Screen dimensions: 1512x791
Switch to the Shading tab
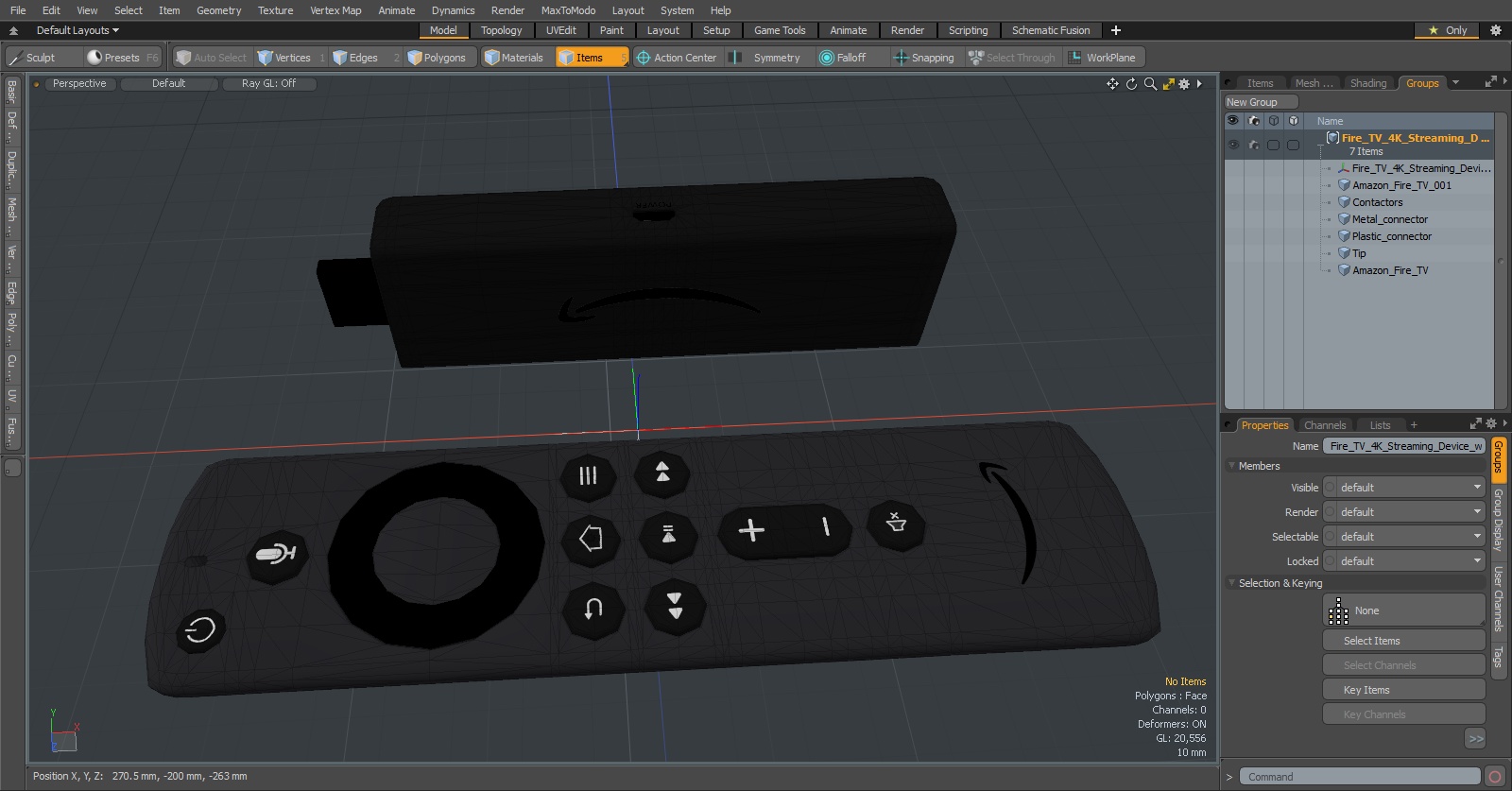(x=1367, y=83)
